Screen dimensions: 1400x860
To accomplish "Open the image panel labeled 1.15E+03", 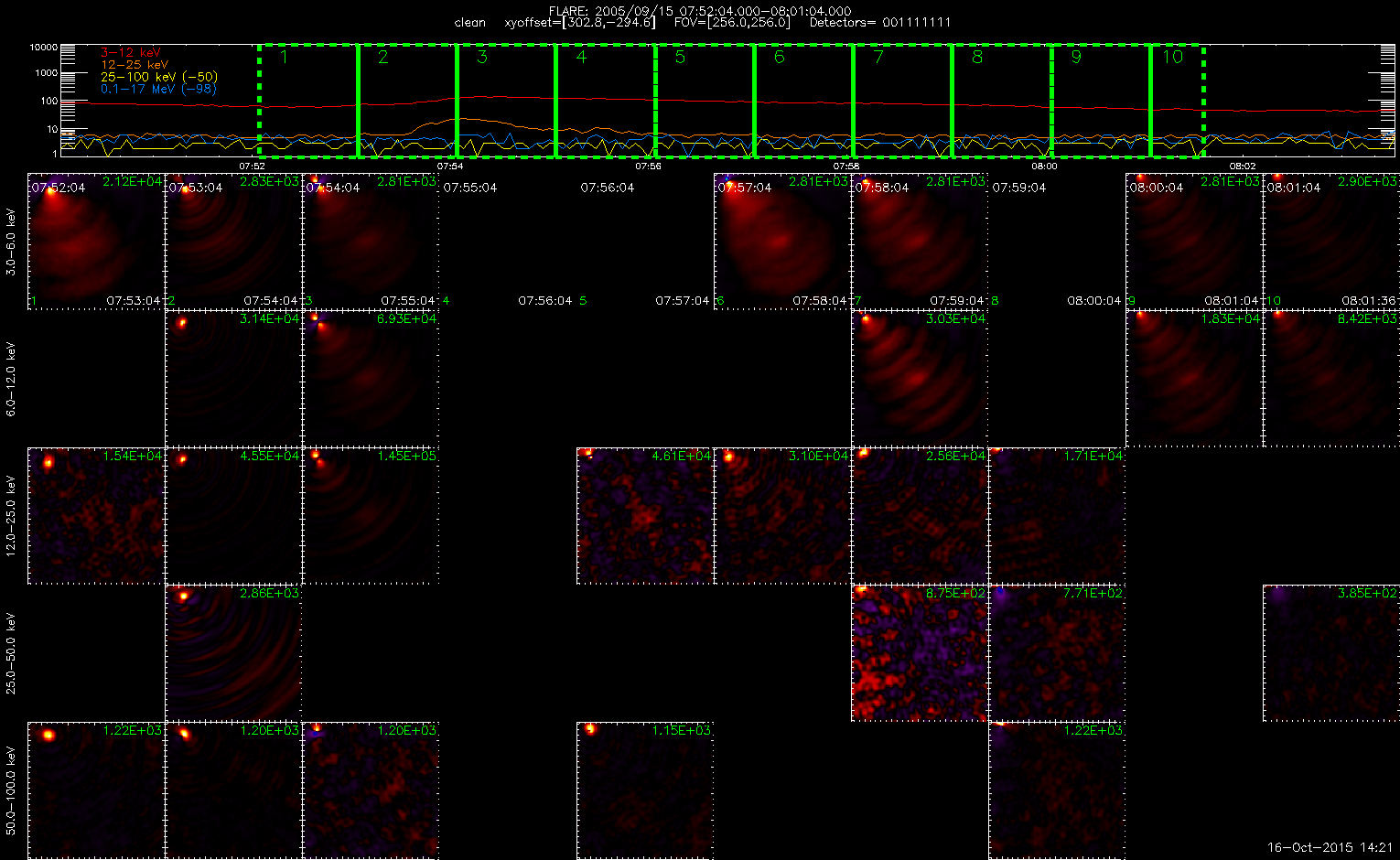I will pos(645,790).
